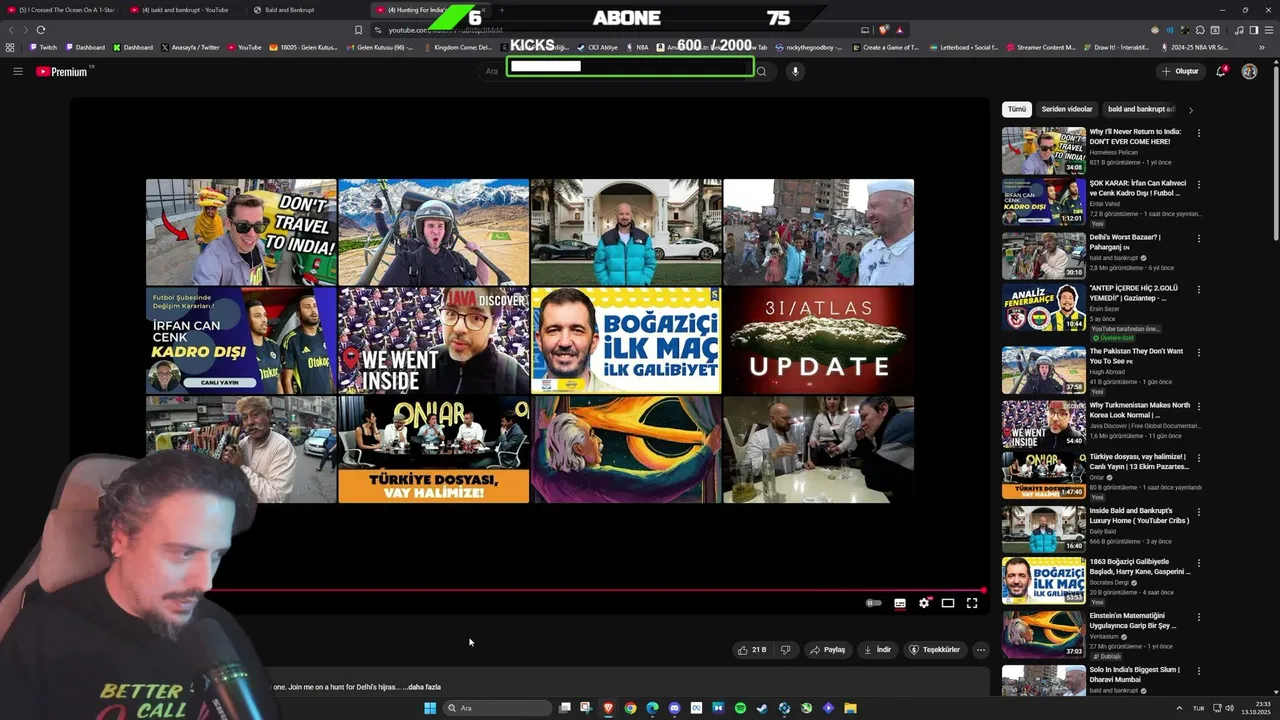Open sidebar thumbnail ŞOK KARAR İrfan Can Kahveci
Viewport: 1280px width, 720px height.
[x=1043, y=202]
